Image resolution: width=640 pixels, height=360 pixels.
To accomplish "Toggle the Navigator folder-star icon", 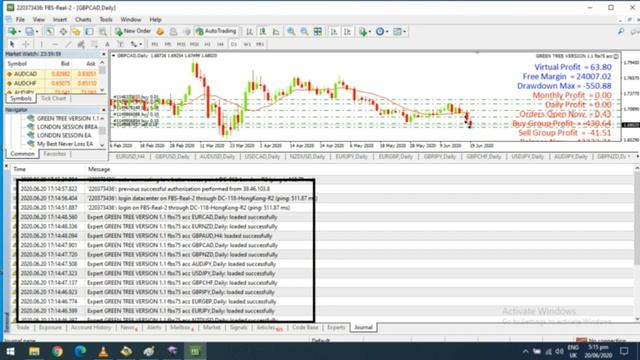I will point(76,31).
